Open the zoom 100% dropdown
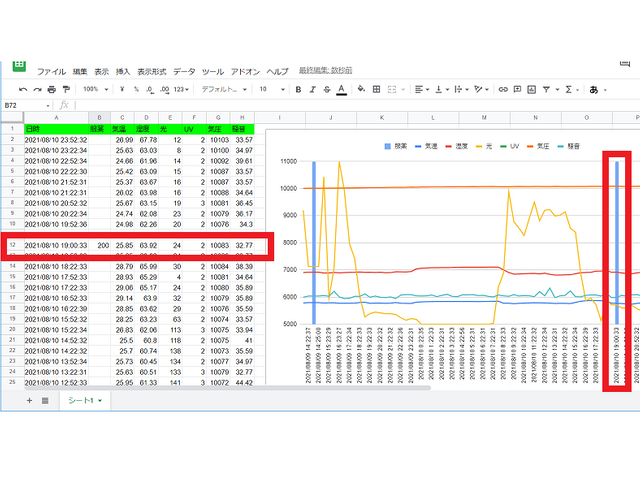 [97, 89]
